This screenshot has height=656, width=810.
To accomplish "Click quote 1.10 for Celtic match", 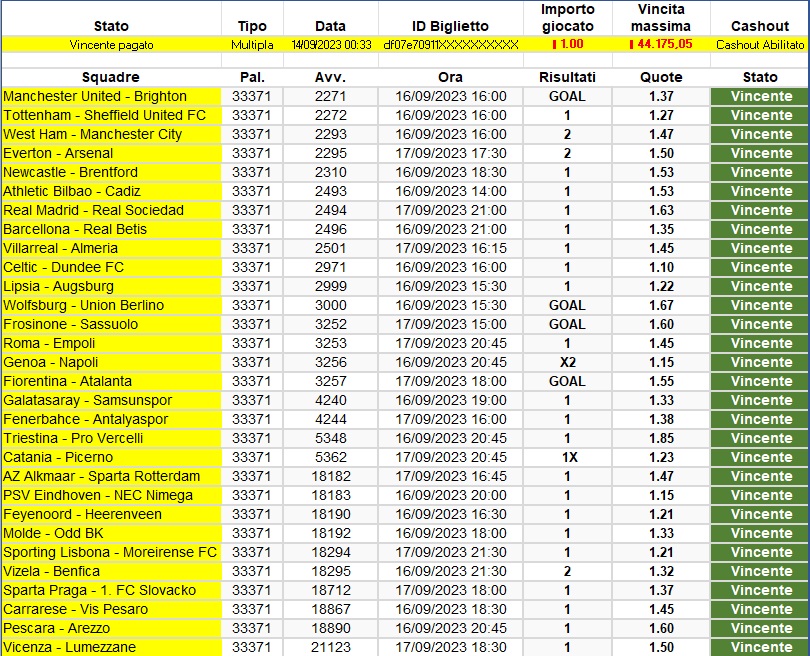I will click(x=661, y=268).
